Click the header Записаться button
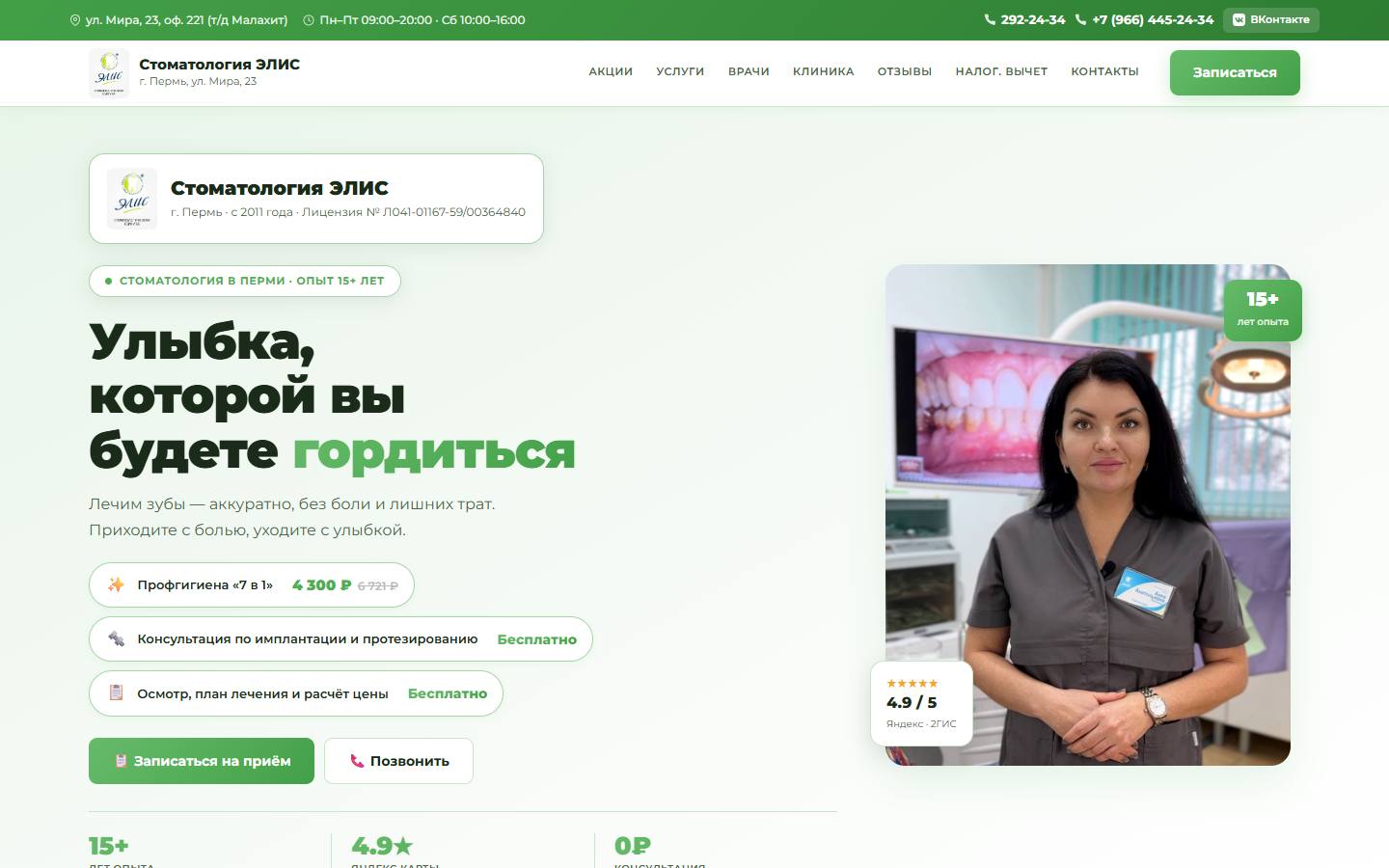Screen dimensions: 1389x868 [x=1235, y=72]
